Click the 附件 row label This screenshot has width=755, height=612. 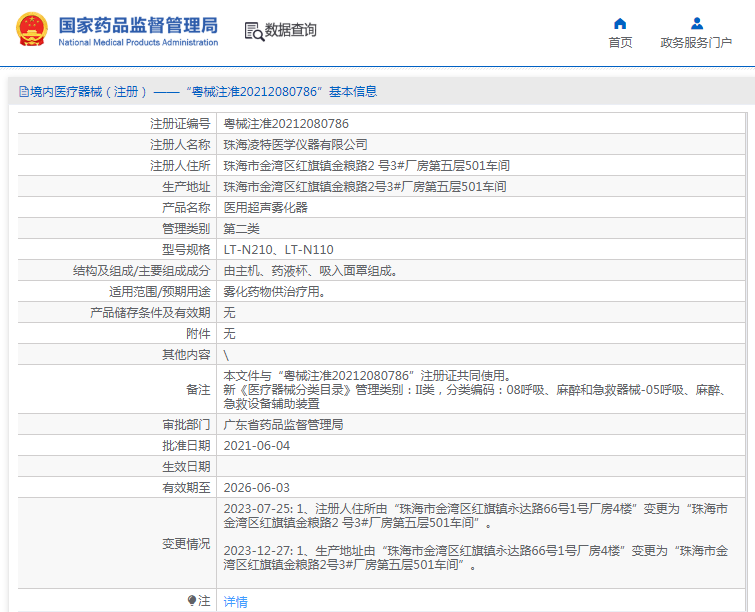click(x=198, y=334)
